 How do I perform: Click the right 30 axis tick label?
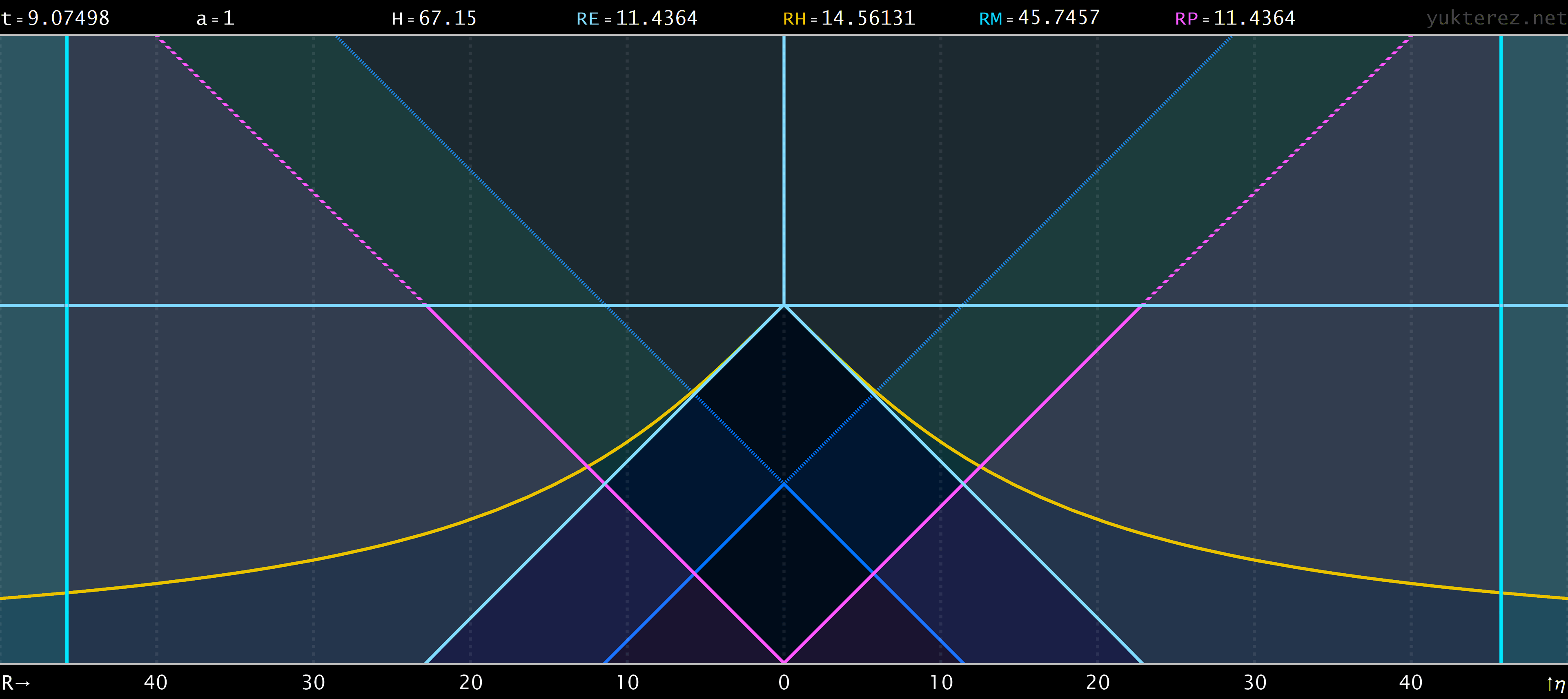click(x=1254, y=682)
